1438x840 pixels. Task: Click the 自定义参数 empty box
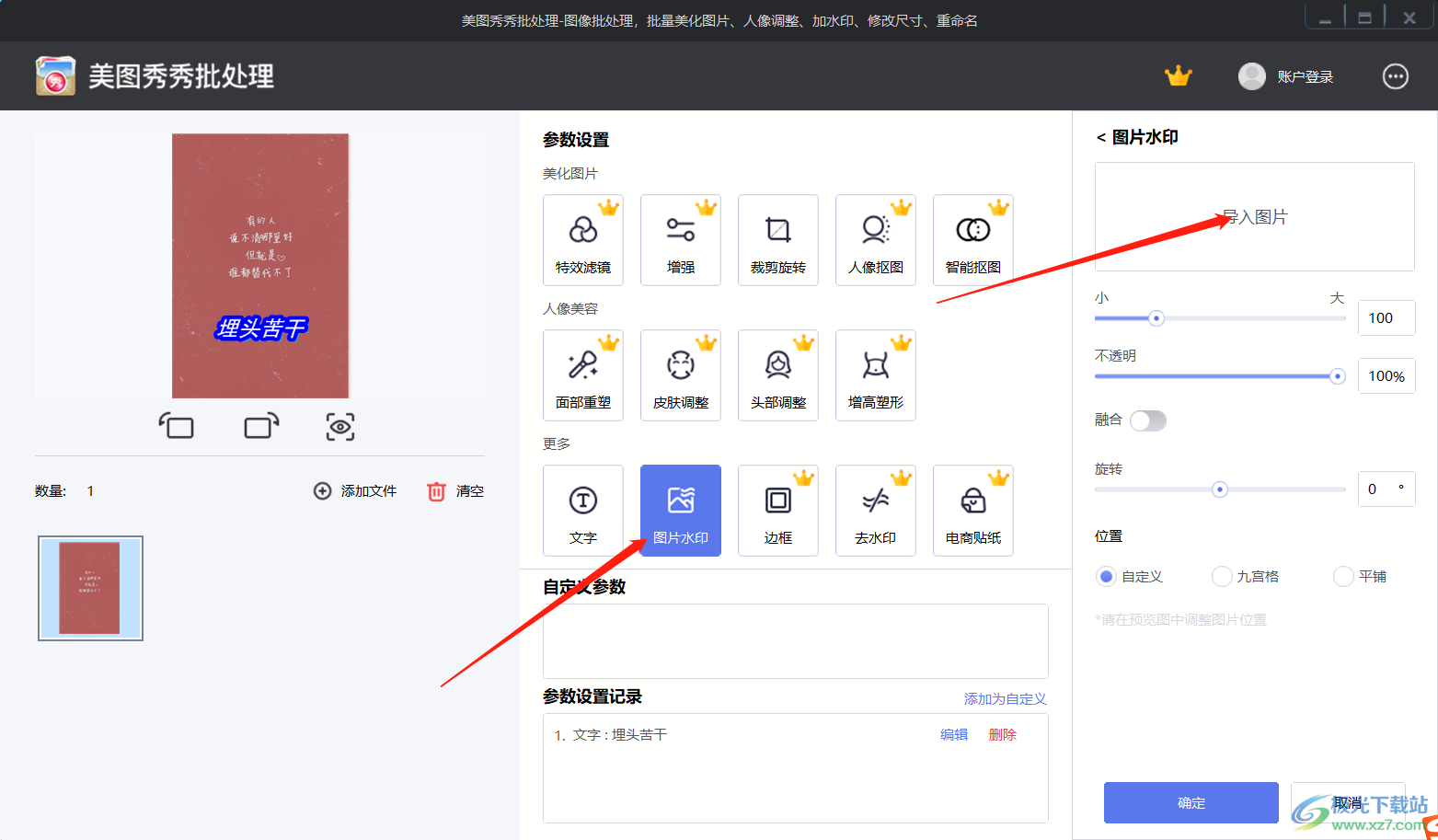coord(796,641)
